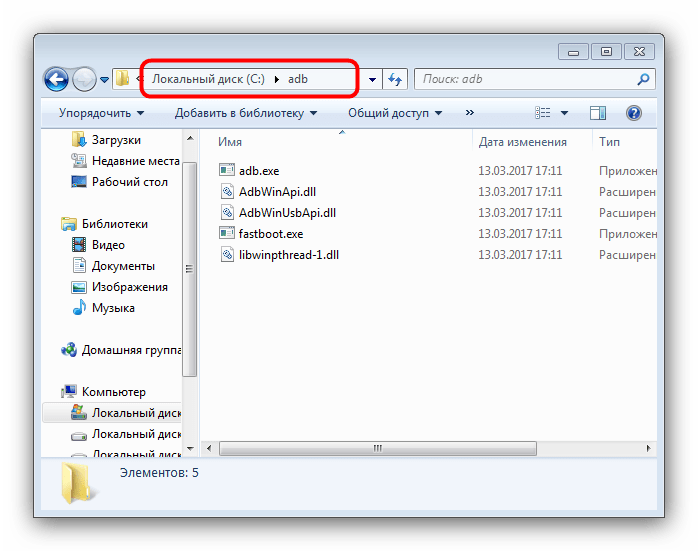Open the 'Общий доступ' menu
This screenshot has height=551, width=698.
[x=395, y=113]
